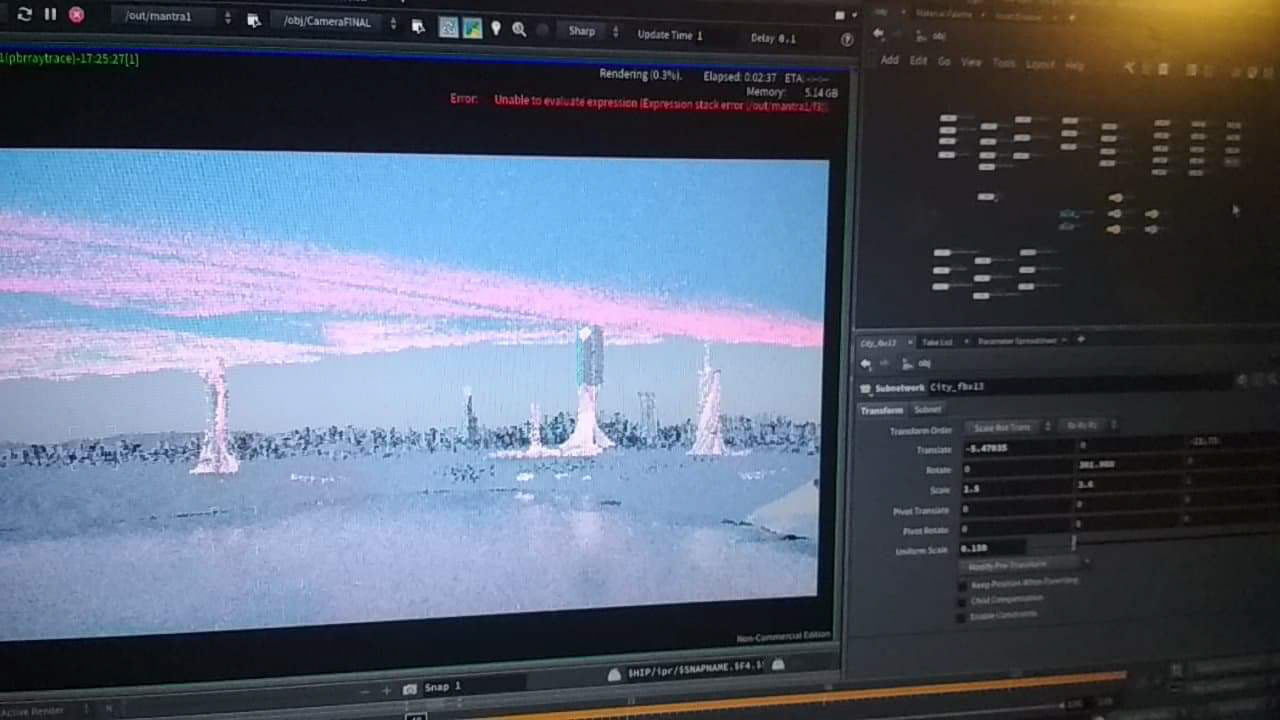Image resolution: width=1280 pixels, height=720 pixels.
Task: Click the back arrow in the network editor path bar
Action: click(878, 34)
